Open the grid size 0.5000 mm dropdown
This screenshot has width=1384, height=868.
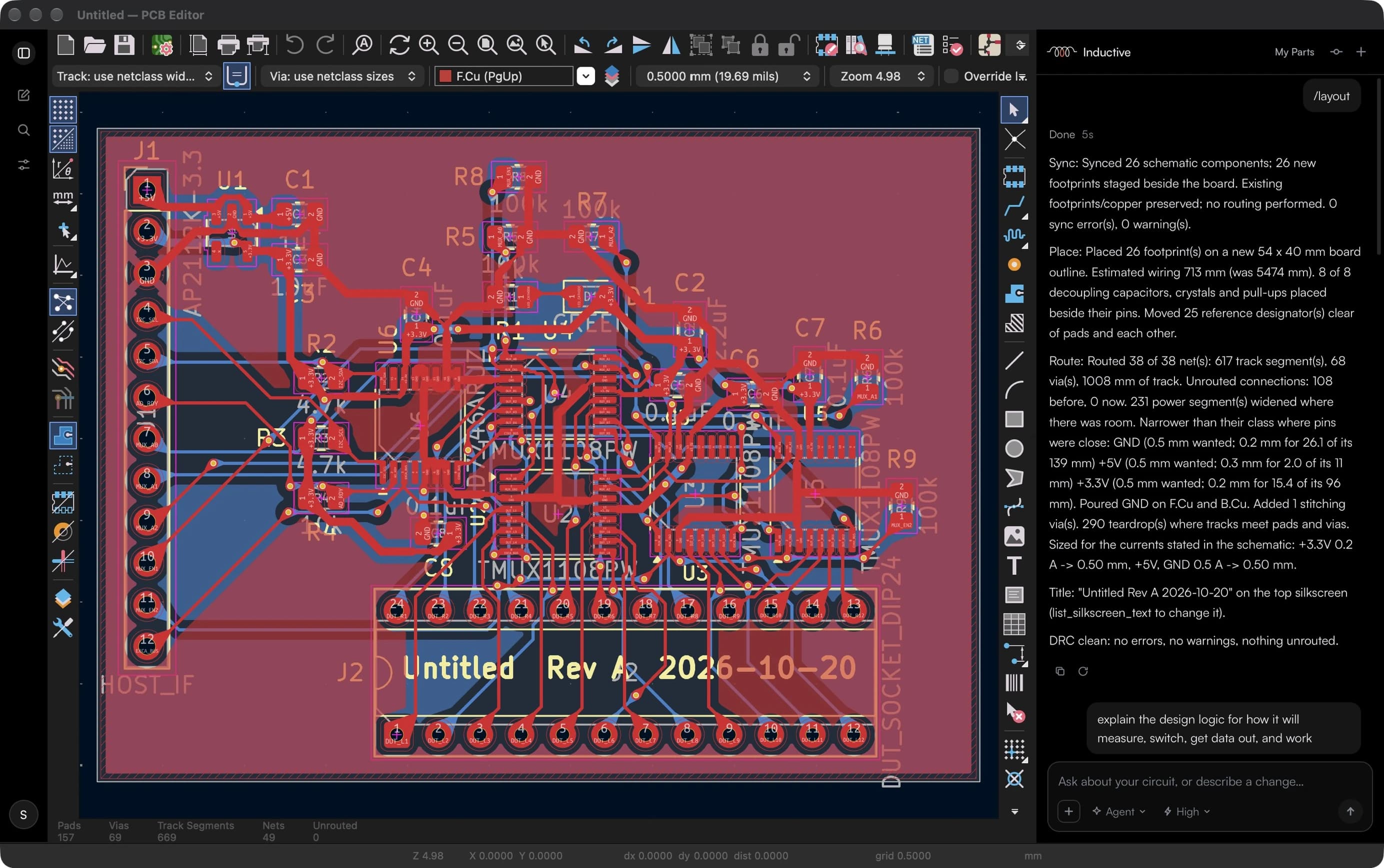pos(727,76)
